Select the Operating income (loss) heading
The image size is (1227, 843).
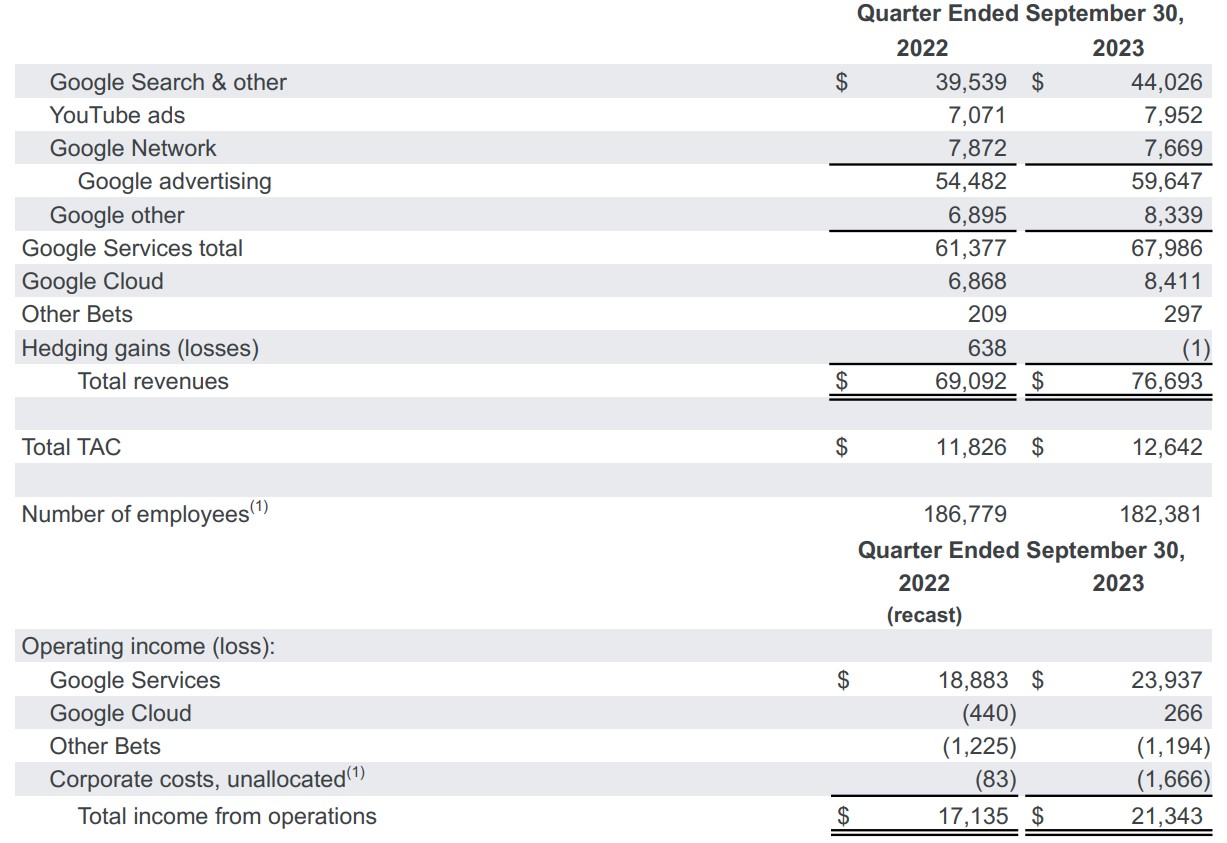148,646
